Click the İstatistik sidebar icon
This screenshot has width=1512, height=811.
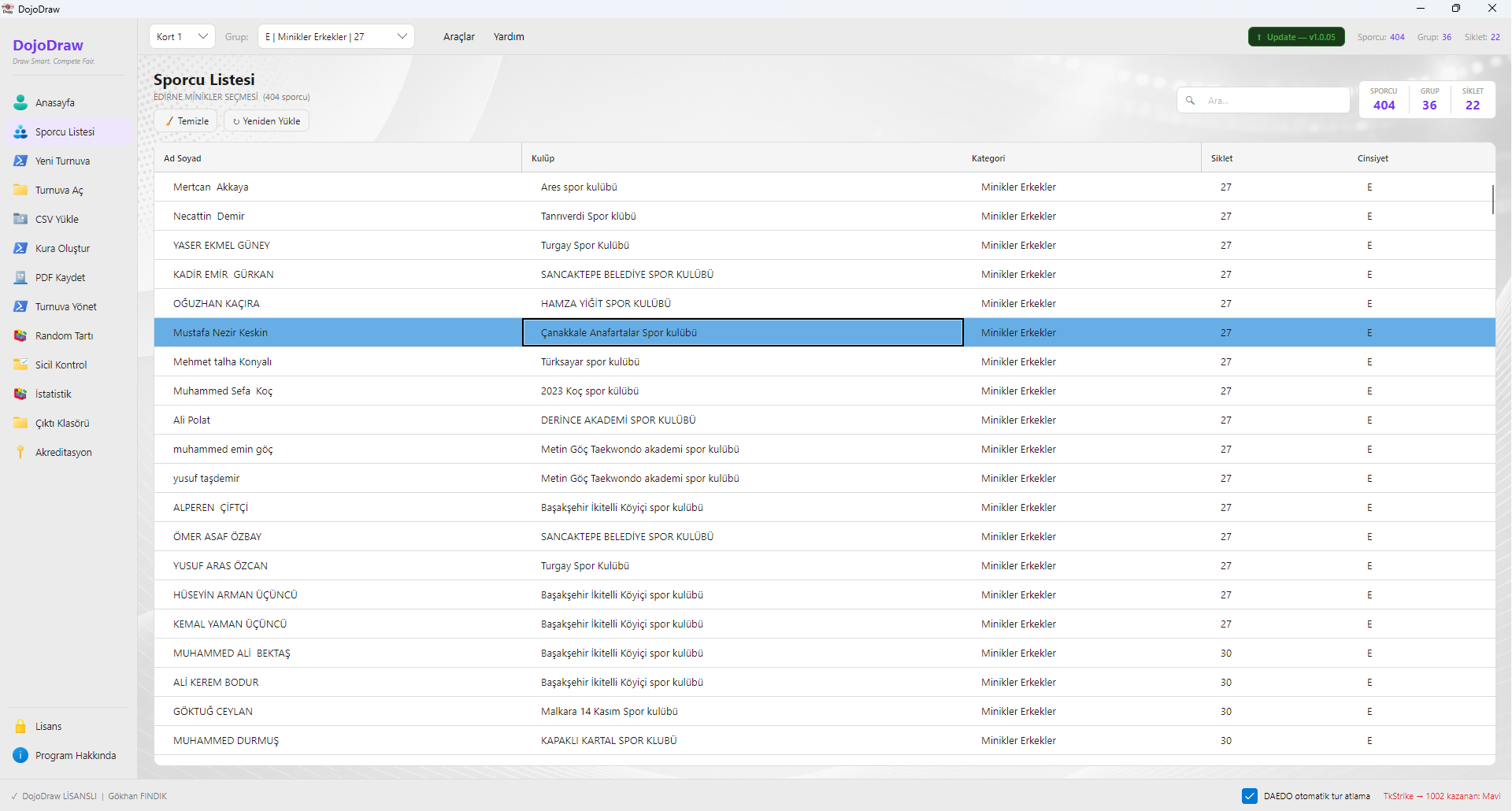pos(20,394)
